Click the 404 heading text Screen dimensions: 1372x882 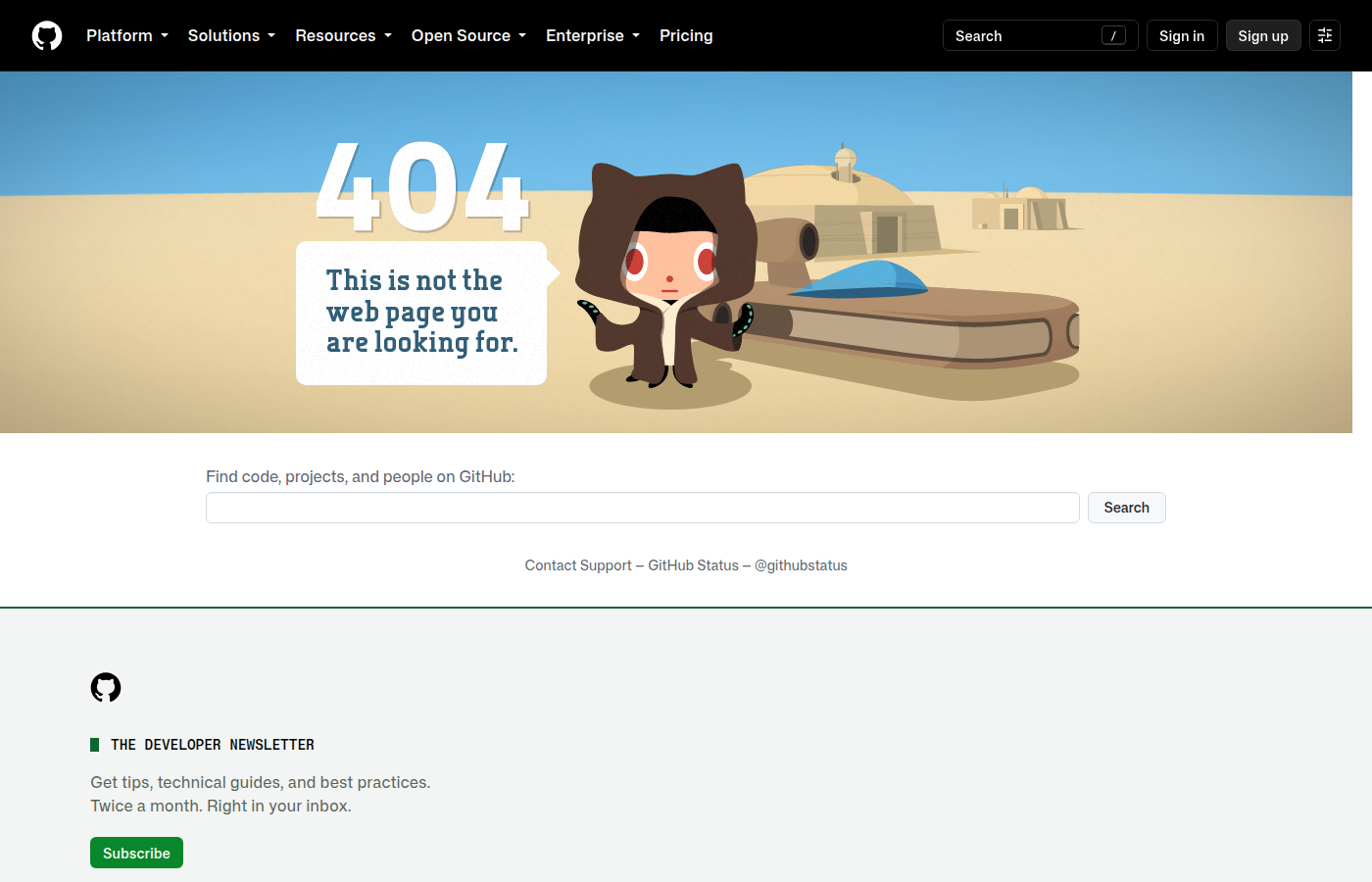click(x=422, y=187)
